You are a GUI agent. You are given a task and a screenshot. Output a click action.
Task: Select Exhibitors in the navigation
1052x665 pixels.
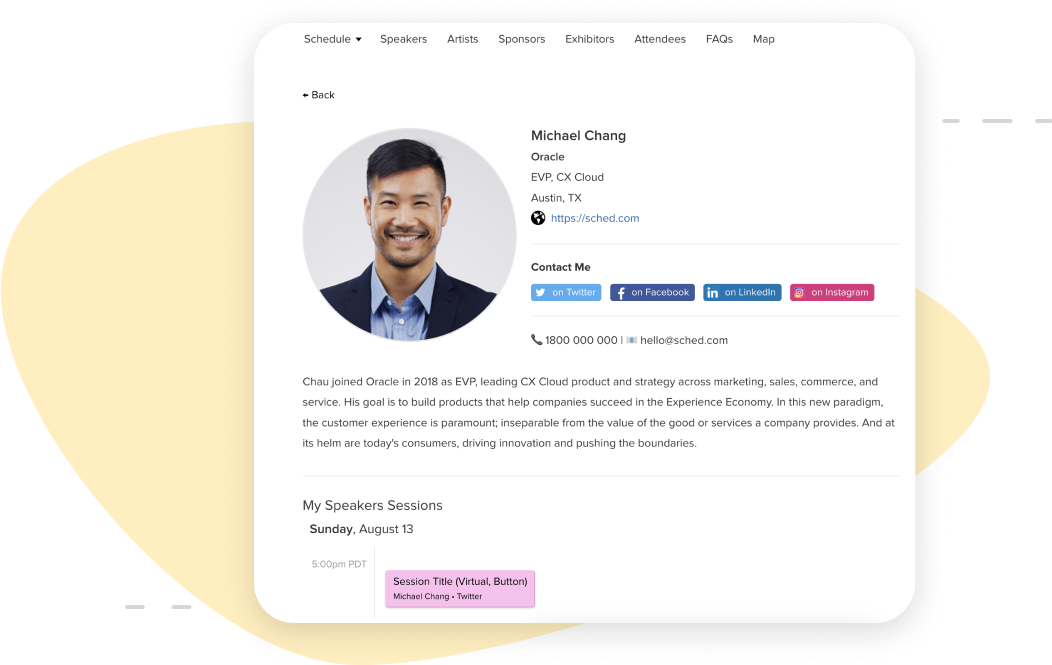[x=589, y=39]
